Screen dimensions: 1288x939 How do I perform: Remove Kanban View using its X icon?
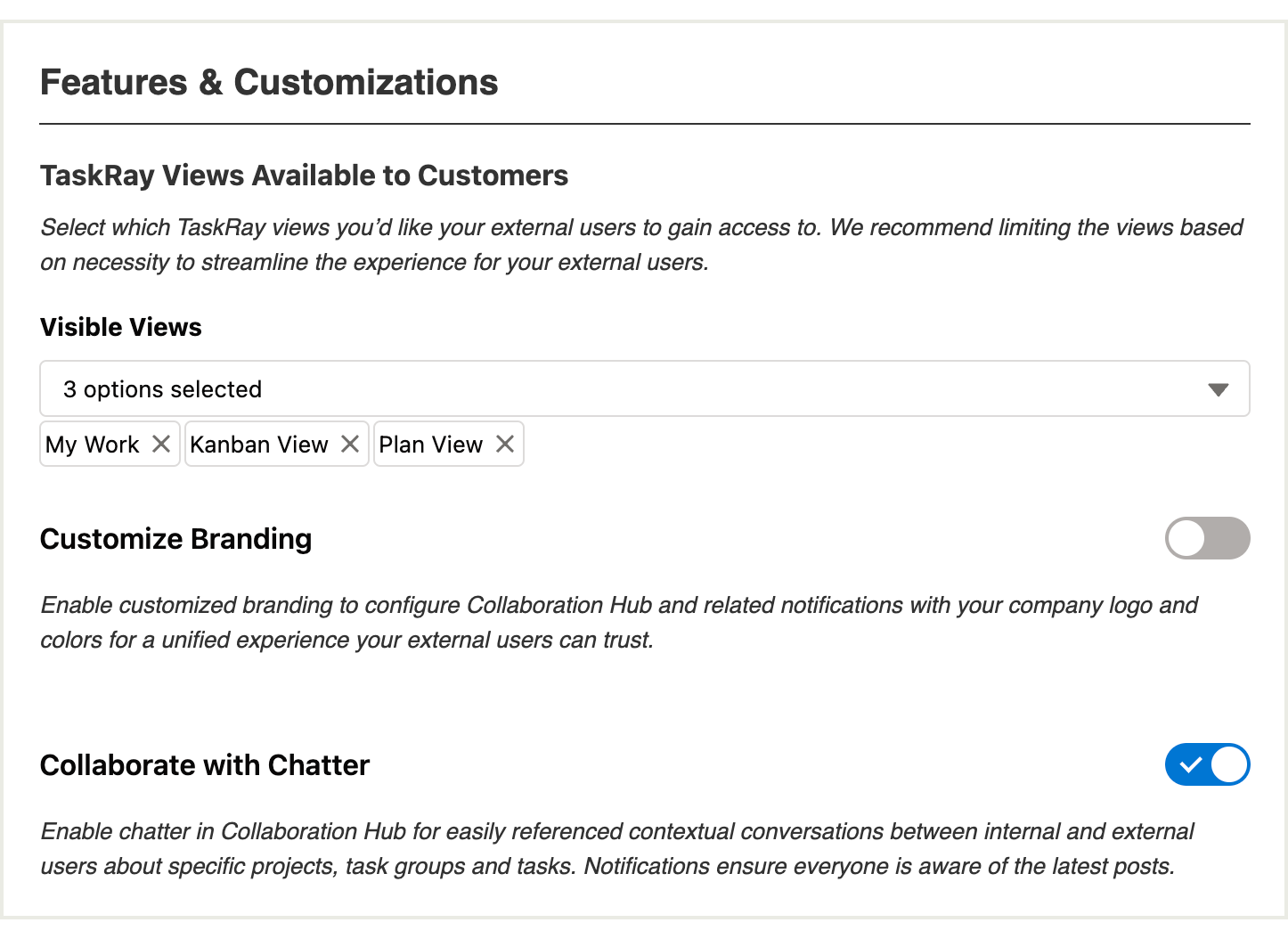click(x=350, y=444)
